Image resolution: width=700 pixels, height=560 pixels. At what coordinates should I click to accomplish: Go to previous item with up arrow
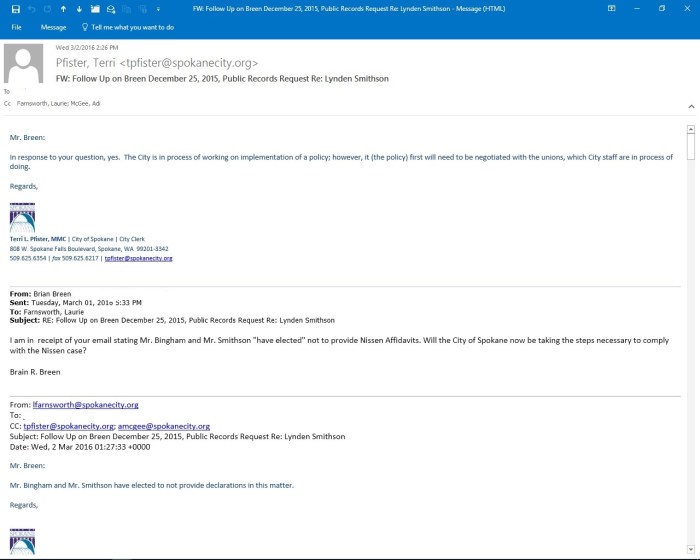(x=63, y=8)
